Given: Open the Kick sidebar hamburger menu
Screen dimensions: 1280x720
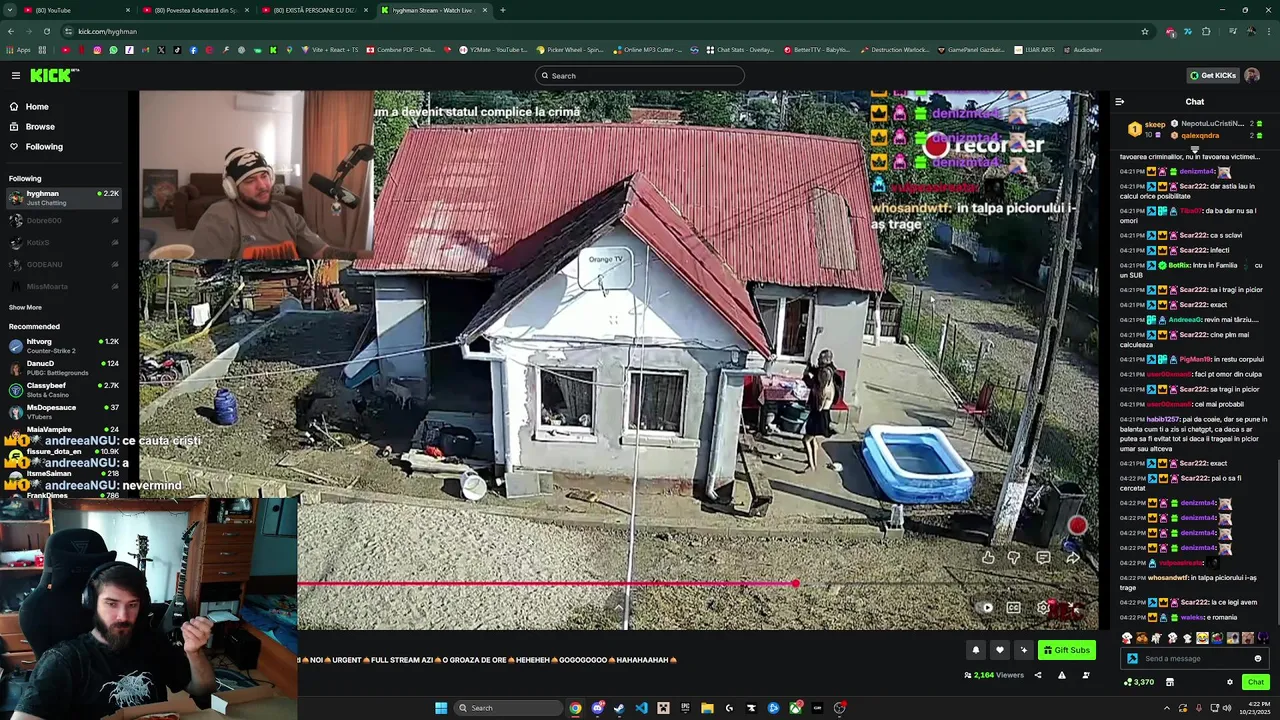Looking at the screenshot, I should 16,75.
